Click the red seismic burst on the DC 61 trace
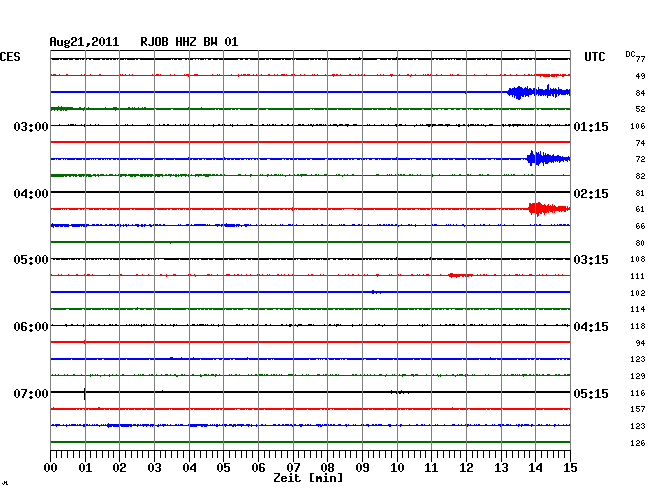 pos(549,208)
